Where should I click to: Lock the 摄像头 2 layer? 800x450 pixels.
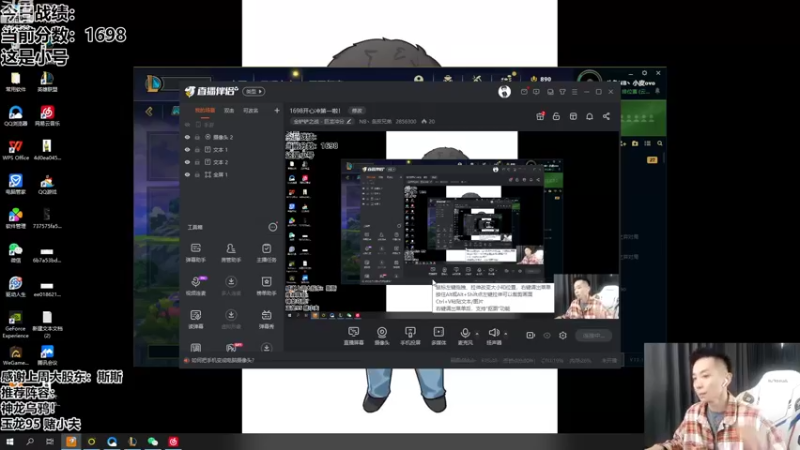[197, 137]
